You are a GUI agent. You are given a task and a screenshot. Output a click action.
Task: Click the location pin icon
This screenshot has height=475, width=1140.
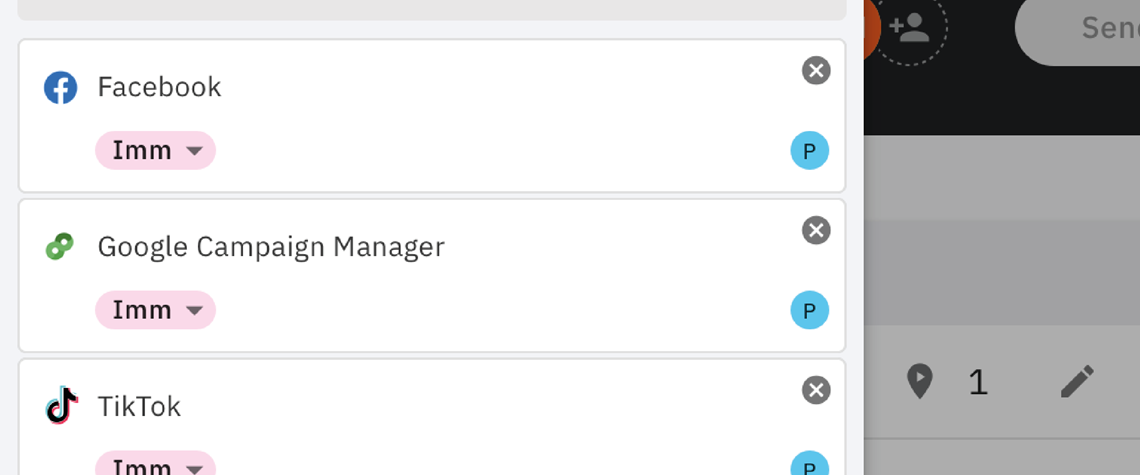coord(920,381)
